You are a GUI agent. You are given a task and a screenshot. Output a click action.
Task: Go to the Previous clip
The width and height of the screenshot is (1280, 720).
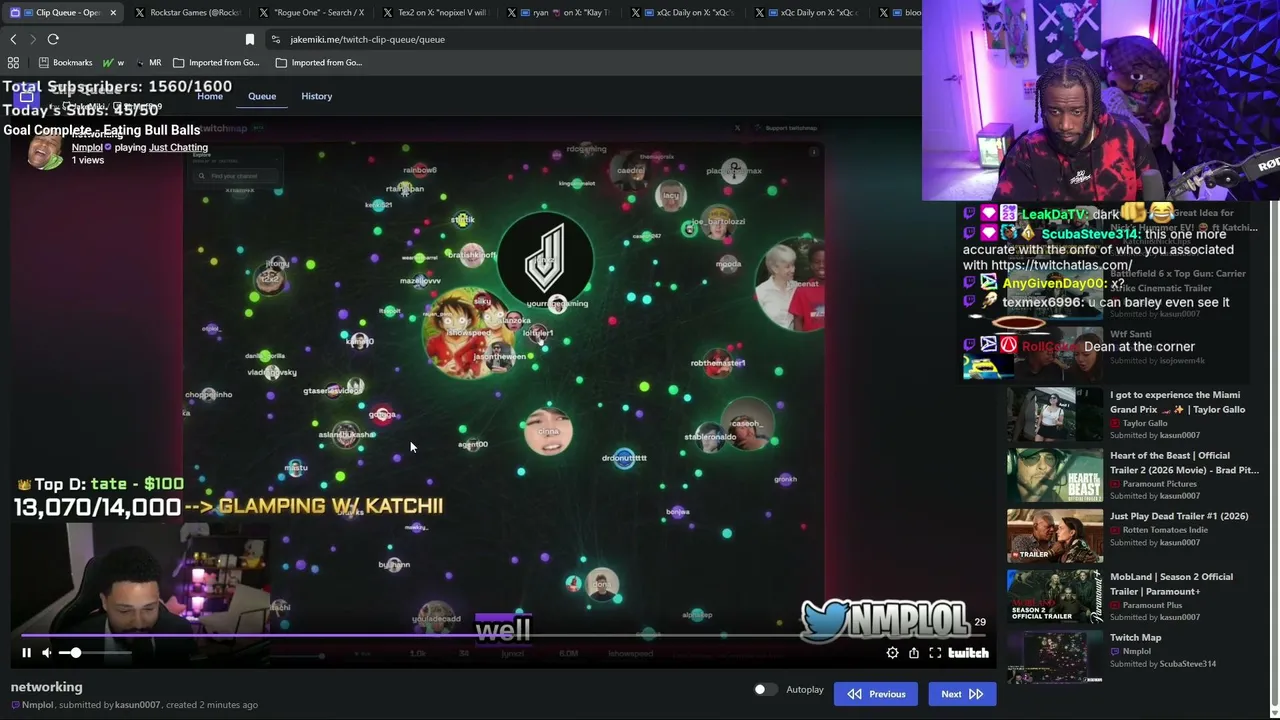(x=876, y=694)
